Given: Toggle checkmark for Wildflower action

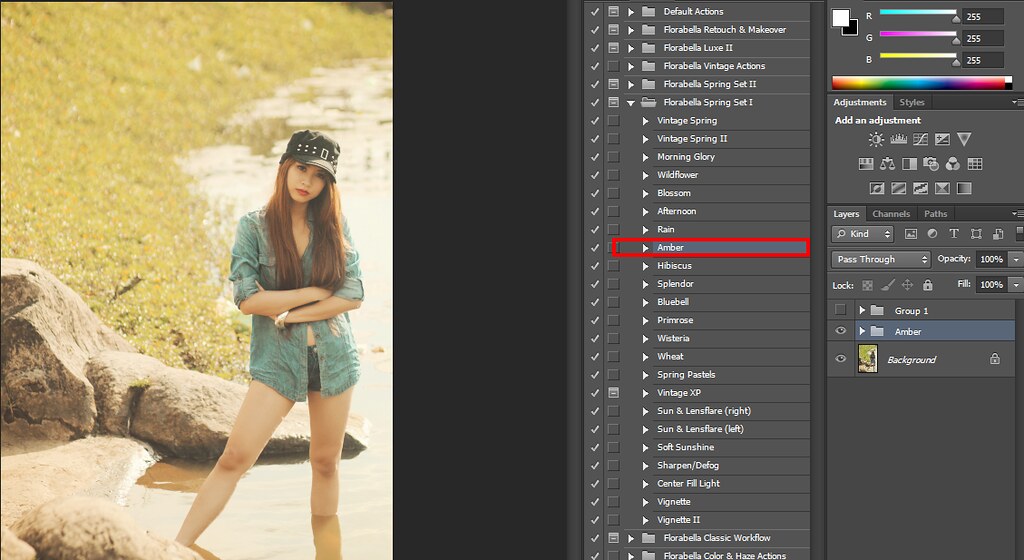Looking at the screenshot, I should click(595, 175).
